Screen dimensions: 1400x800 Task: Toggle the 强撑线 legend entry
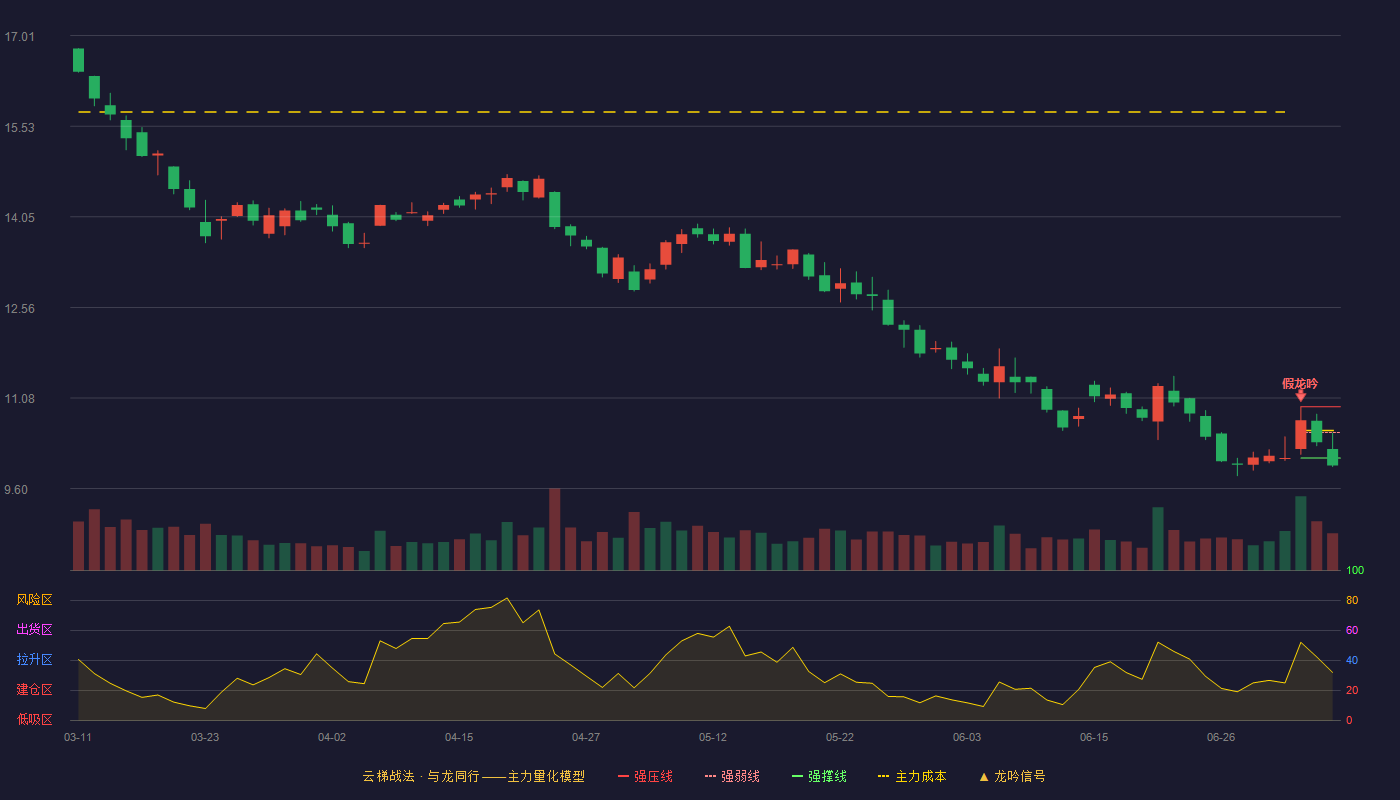tap(819, 776)
